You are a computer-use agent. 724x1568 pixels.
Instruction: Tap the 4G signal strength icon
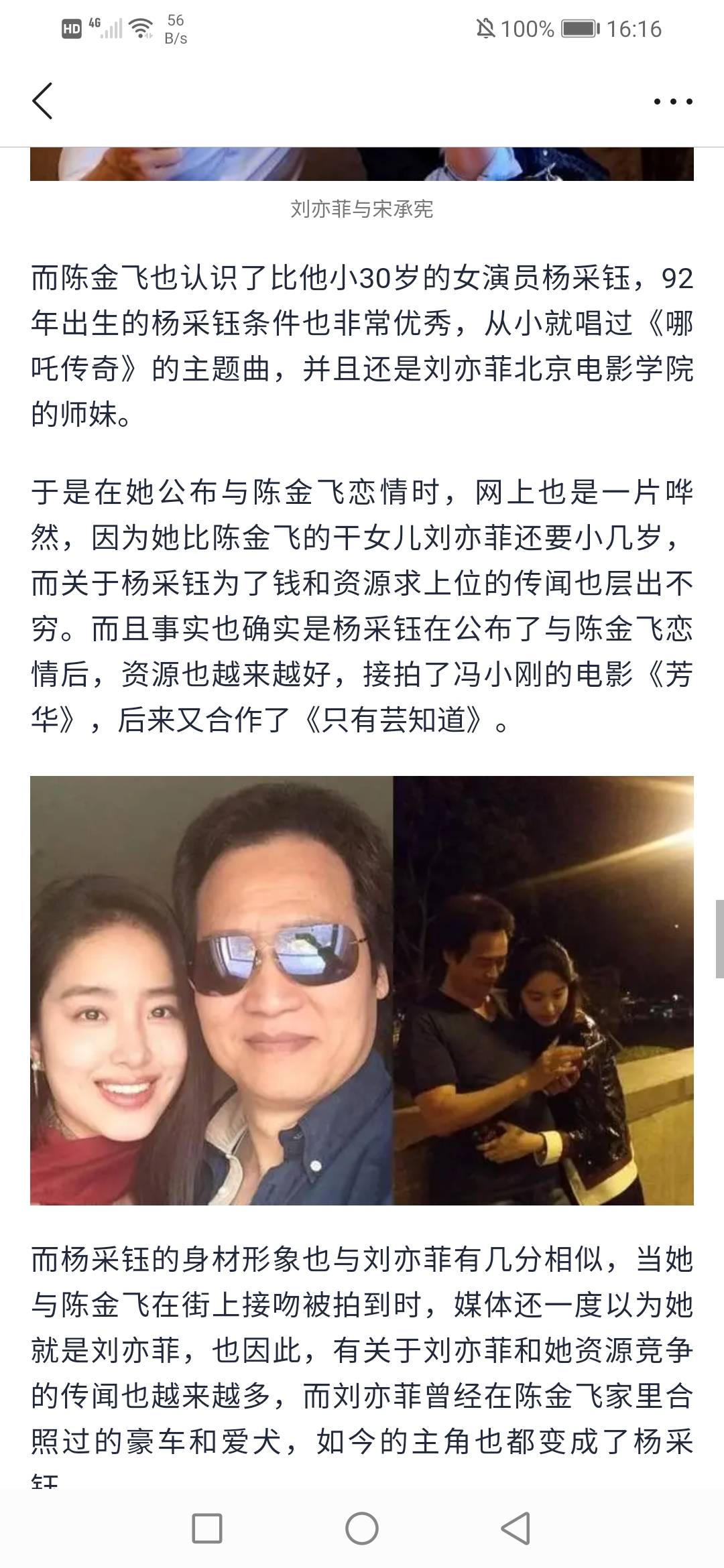(105, 28)
